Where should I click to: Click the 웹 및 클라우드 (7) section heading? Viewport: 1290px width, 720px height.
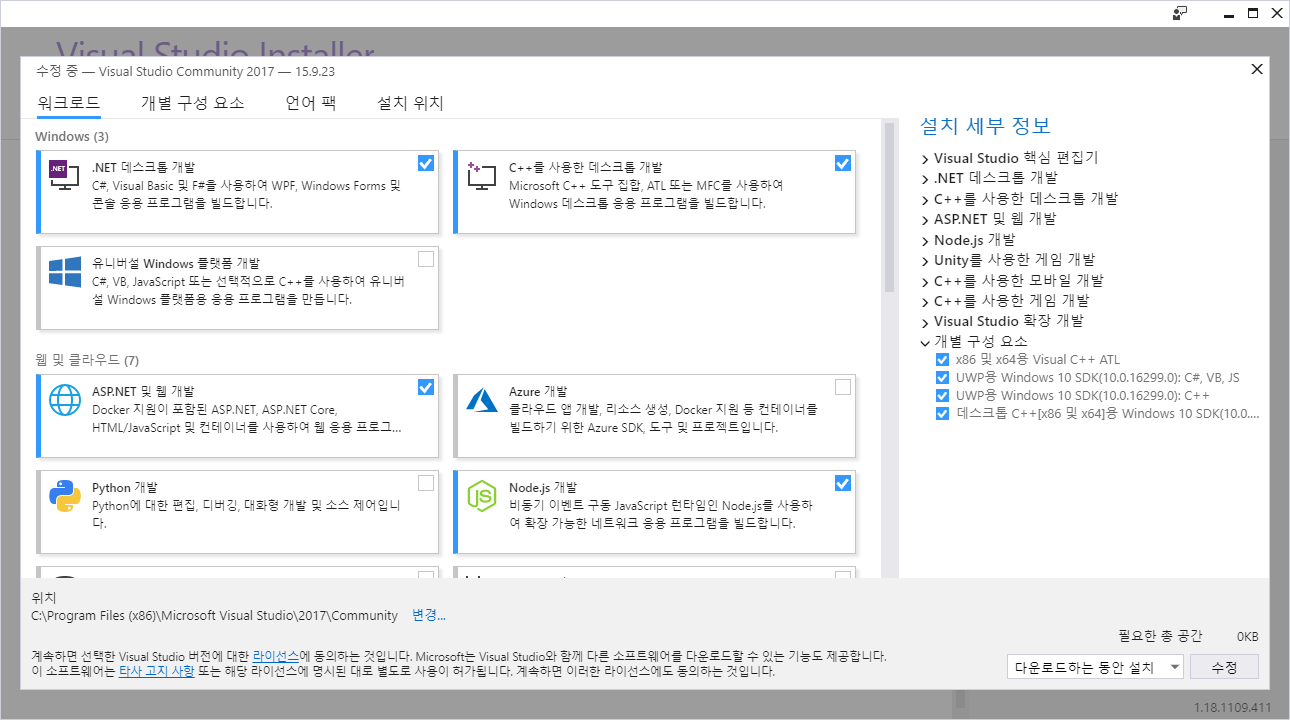click(x=87, y=360)
